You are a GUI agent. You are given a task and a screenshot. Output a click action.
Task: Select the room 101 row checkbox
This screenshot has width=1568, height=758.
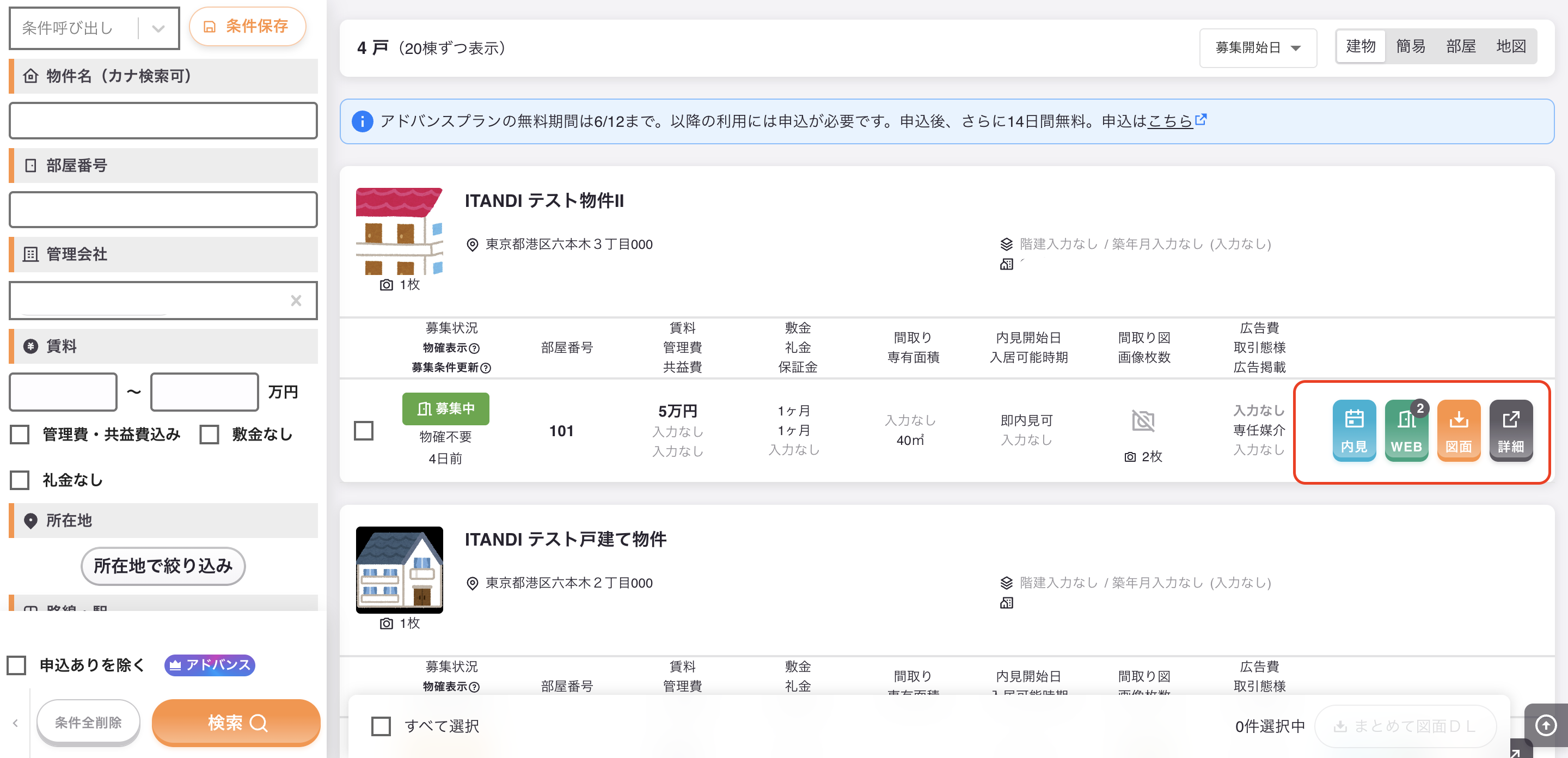(363, 430)
